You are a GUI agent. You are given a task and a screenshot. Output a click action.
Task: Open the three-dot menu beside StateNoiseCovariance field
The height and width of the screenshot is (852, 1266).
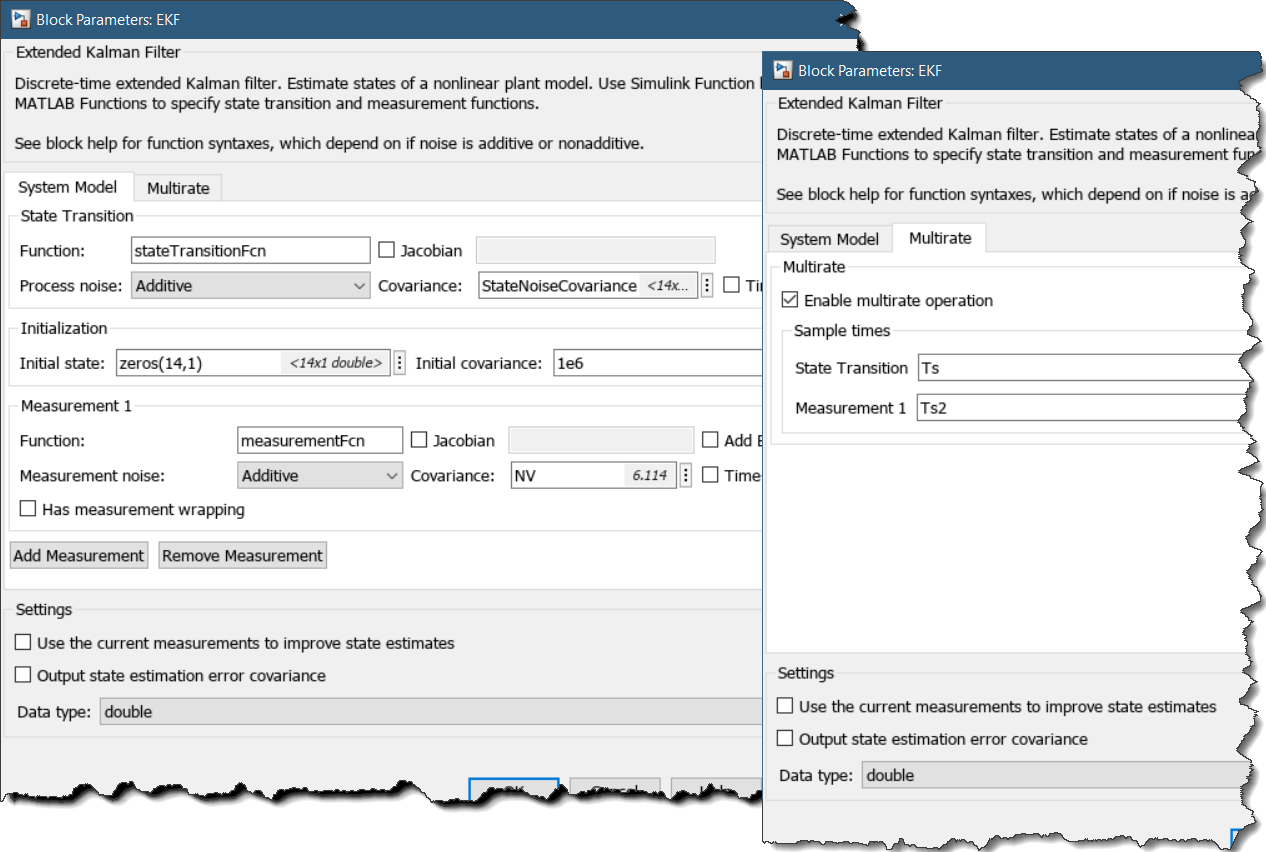[x=707, y=286]
